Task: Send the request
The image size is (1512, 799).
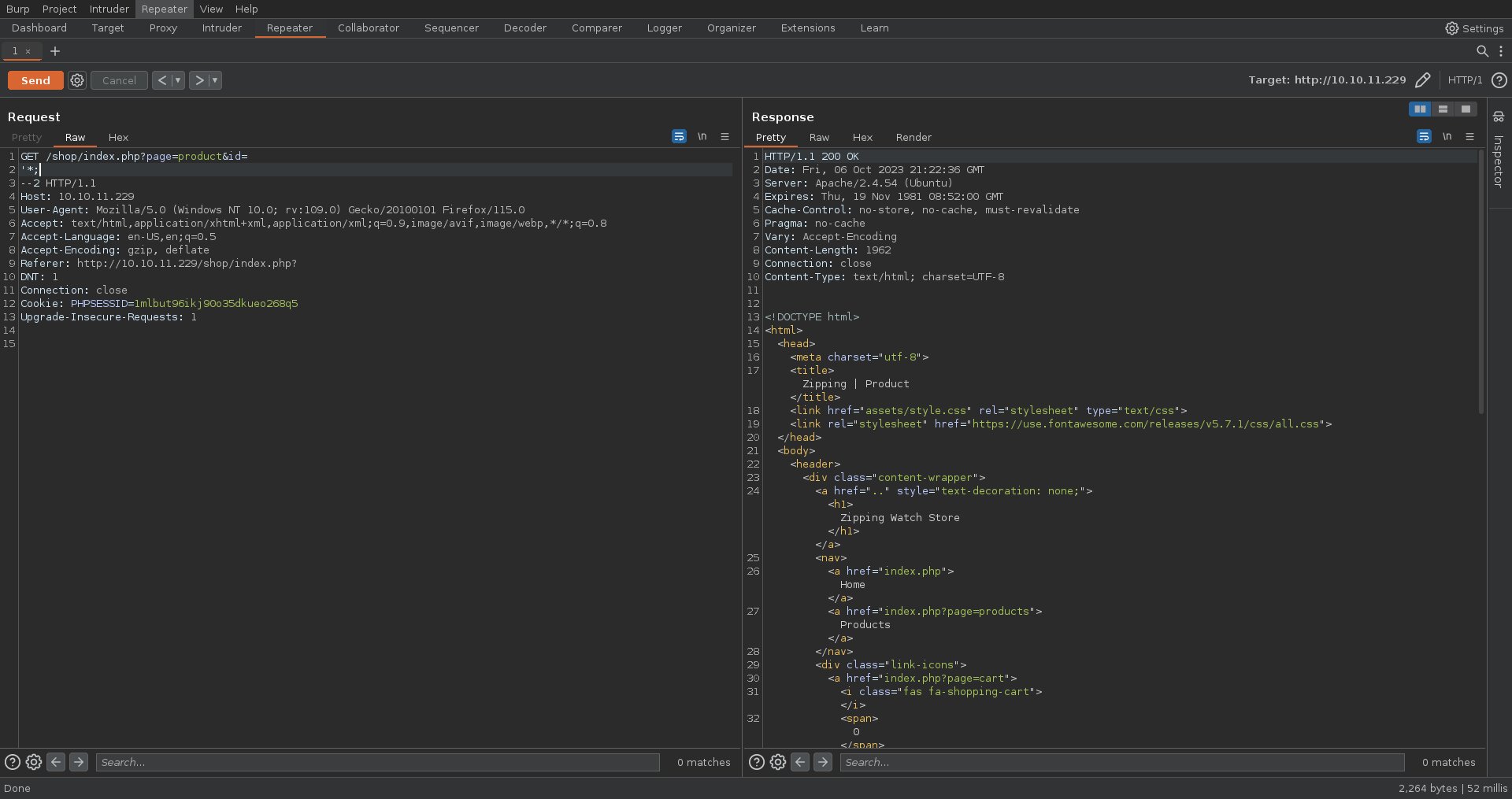Action: [x=35, y=80]
